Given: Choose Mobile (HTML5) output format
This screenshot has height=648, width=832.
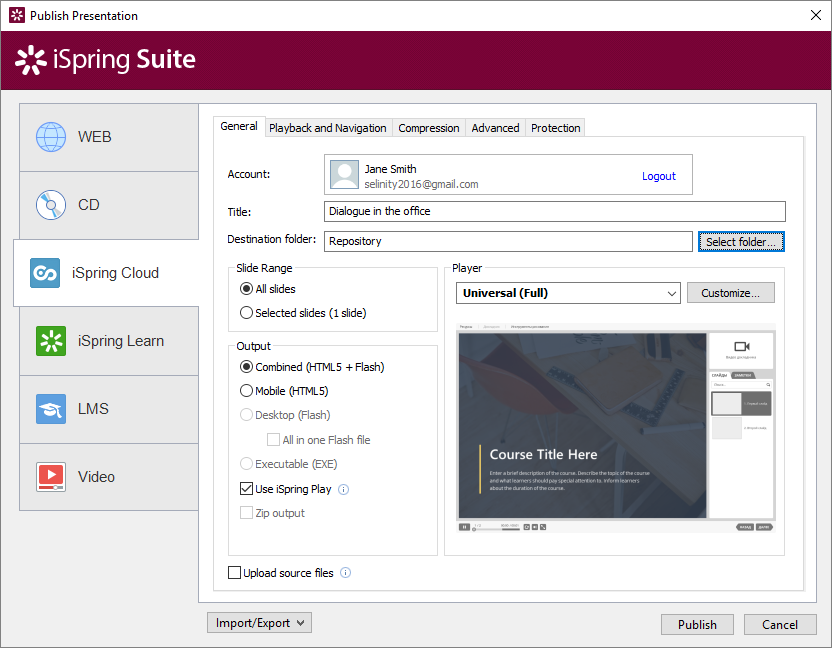Looking at the screenshot, I should [246, 391].
